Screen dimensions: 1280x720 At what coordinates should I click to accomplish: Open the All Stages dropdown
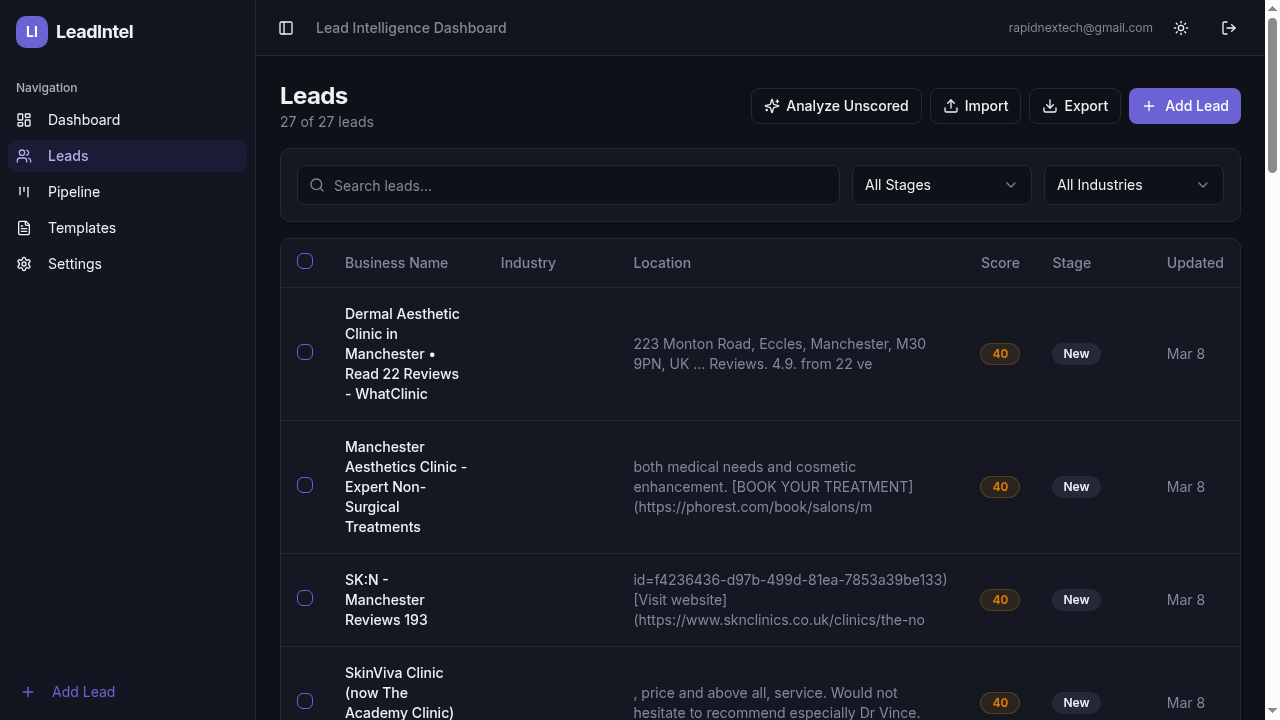point(941,185)
